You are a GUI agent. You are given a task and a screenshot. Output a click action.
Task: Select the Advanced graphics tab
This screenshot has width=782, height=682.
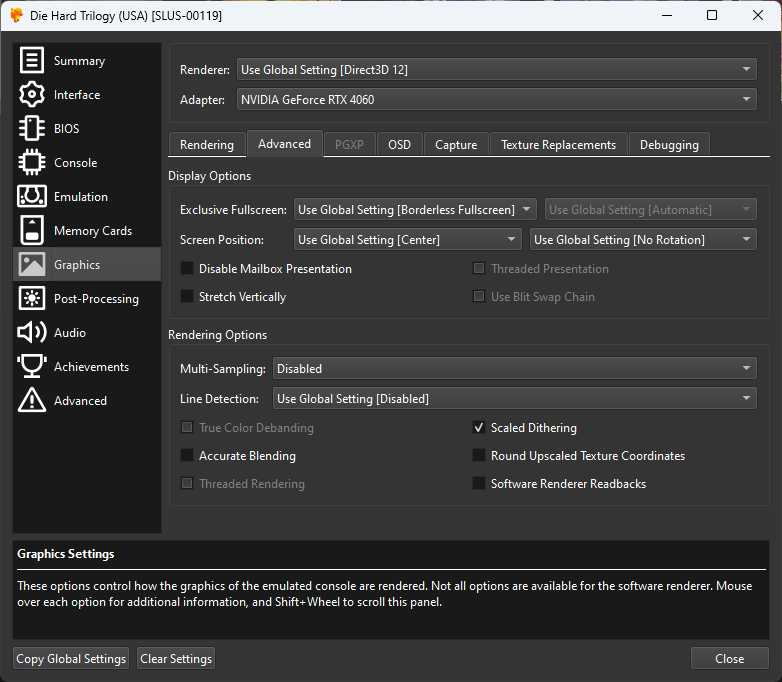pyautogui.click(x=284, y=144)
